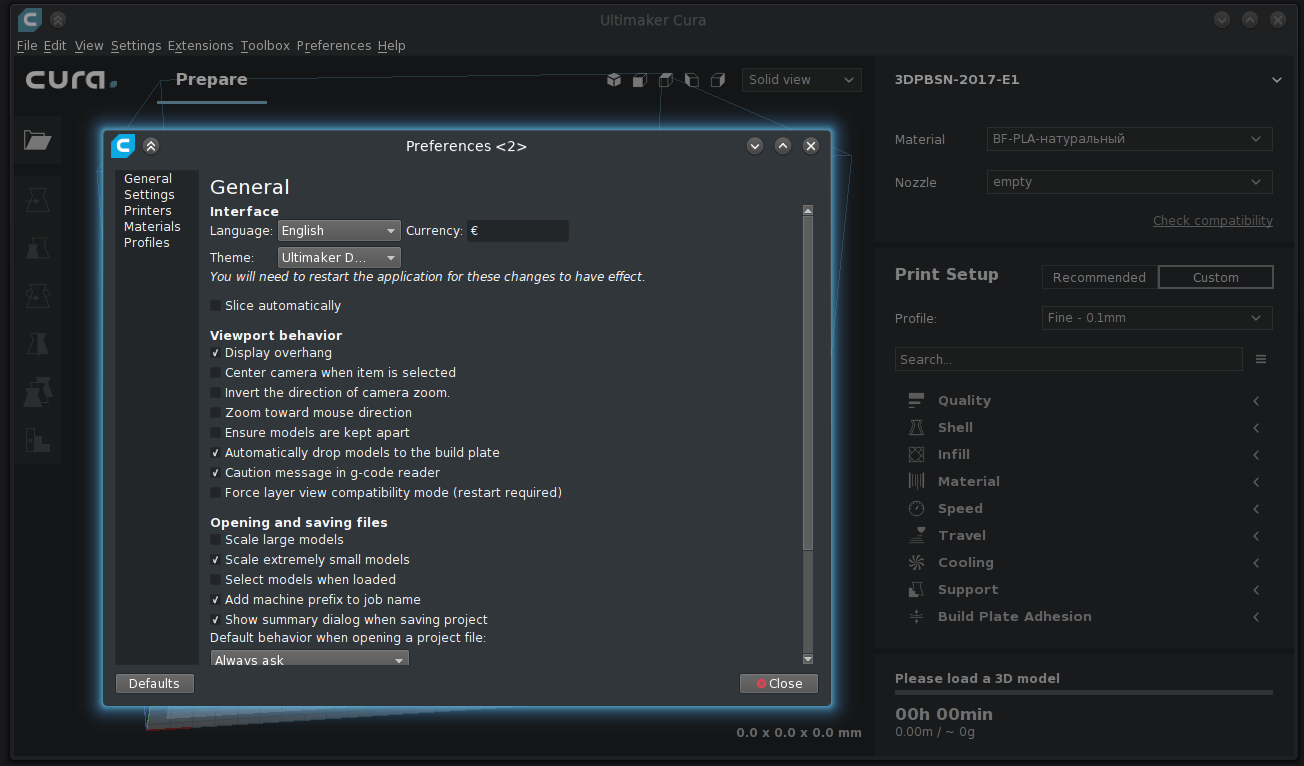The height and width of the screenshot is (766, 1304).
Task: Click the Currency input field
Action: point(518,231)
